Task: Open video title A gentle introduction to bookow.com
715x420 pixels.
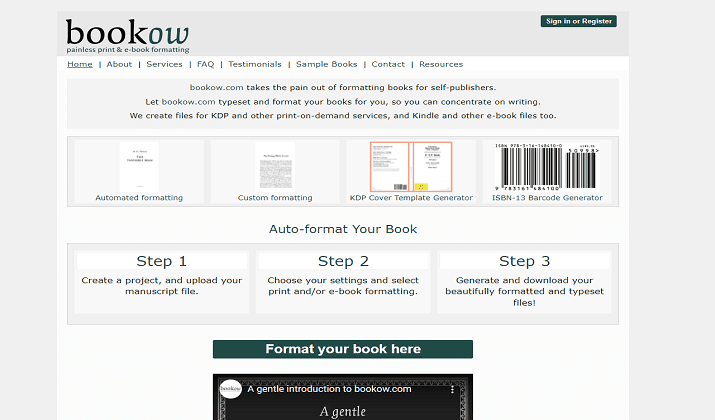Action: coord(329,389)
